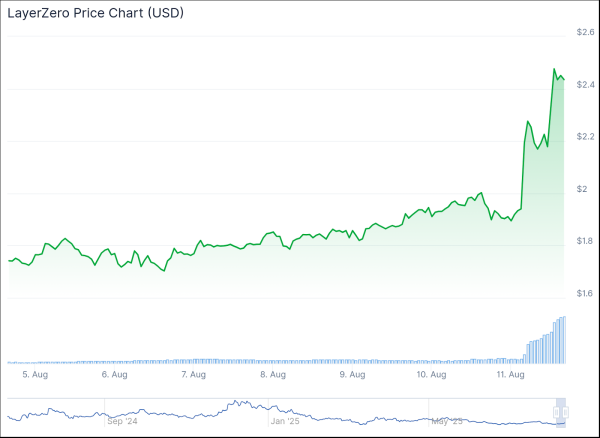Click the highest peak of the price line
Screen dimensions: 600x438
click(555, 70)
